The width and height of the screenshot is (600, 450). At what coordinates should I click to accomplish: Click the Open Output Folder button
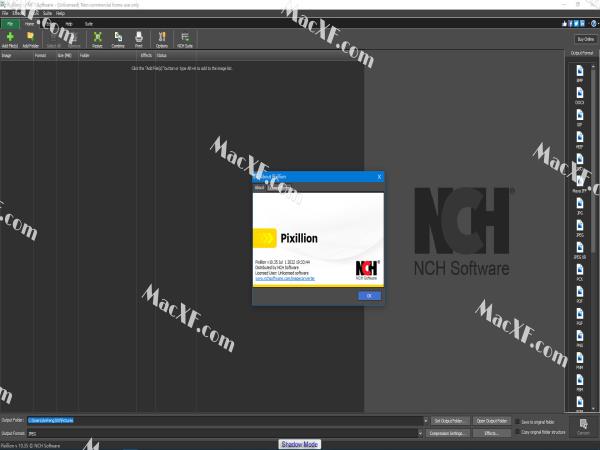(492, 421)
